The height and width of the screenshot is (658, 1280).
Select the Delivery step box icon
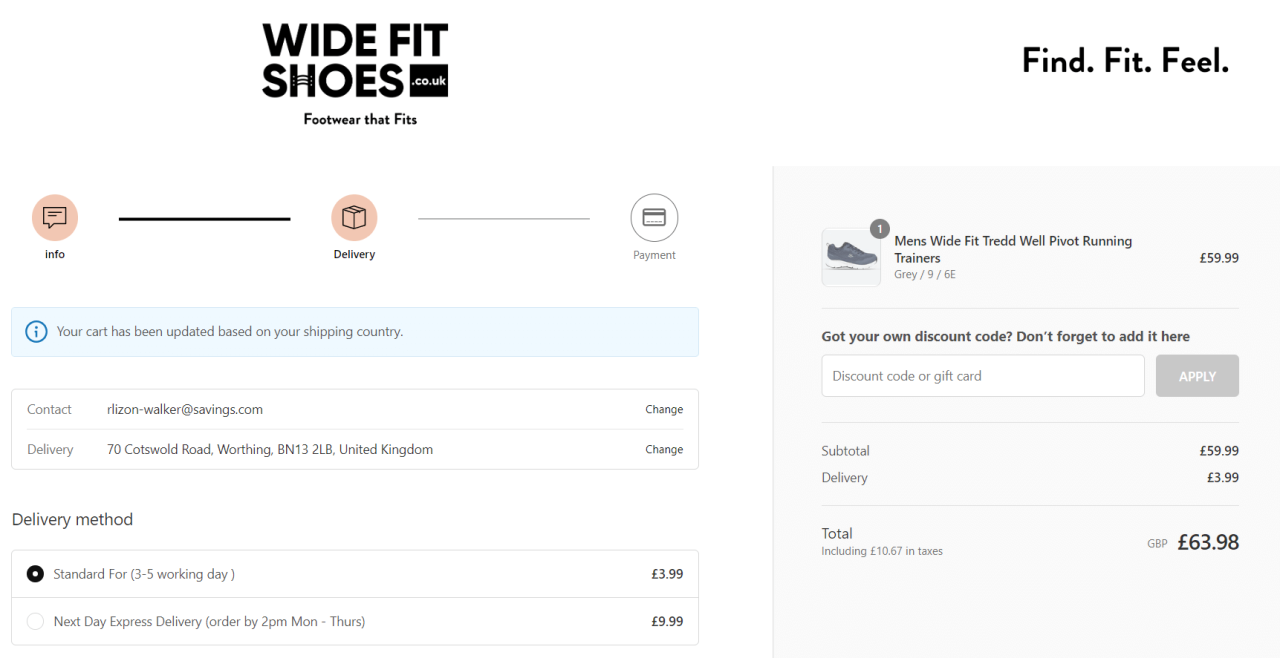(x=354, y=217)
